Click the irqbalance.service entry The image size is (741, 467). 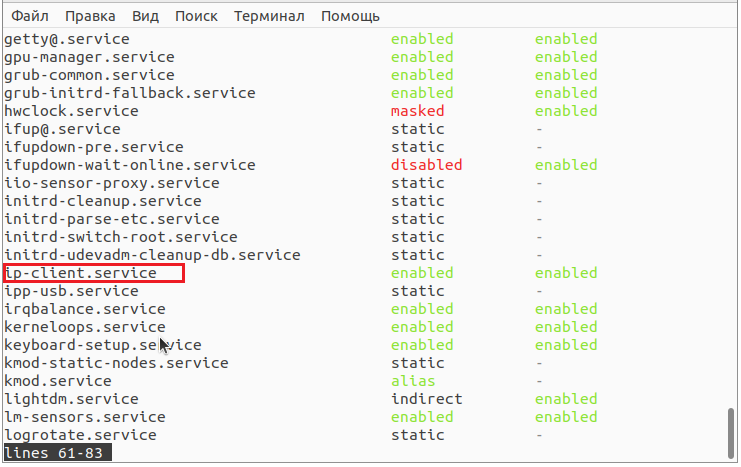[x=85, y=309]
